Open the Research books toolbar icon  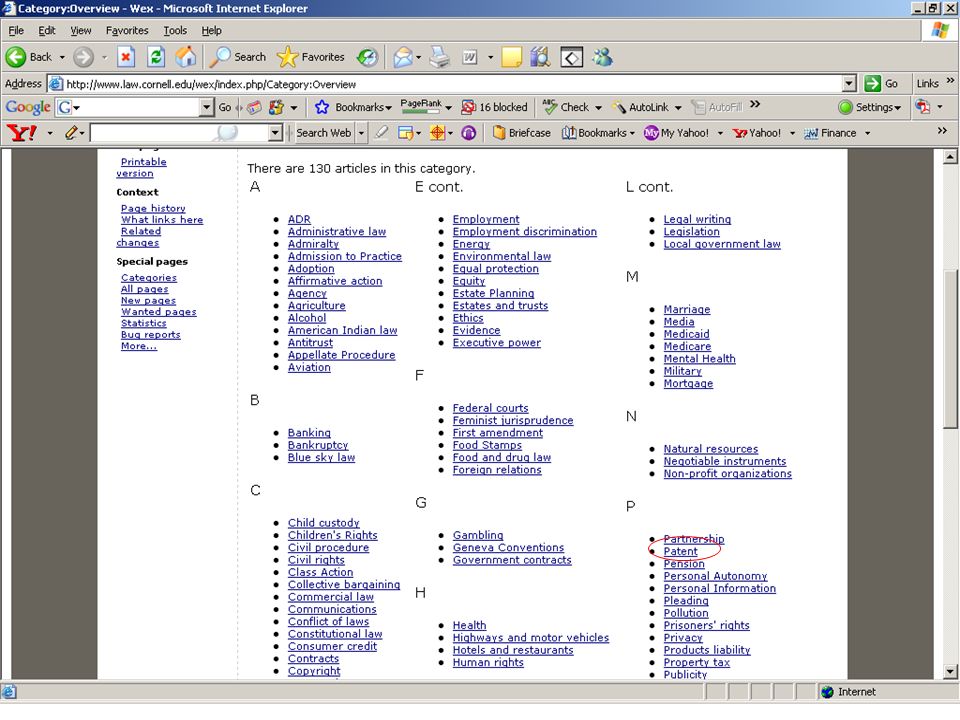540,57
